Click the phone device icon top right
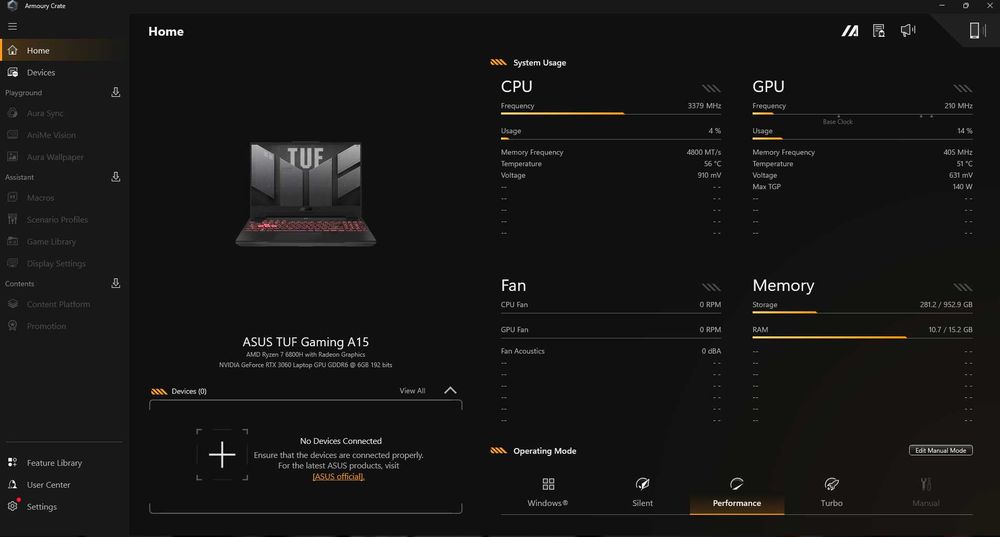 976,30
